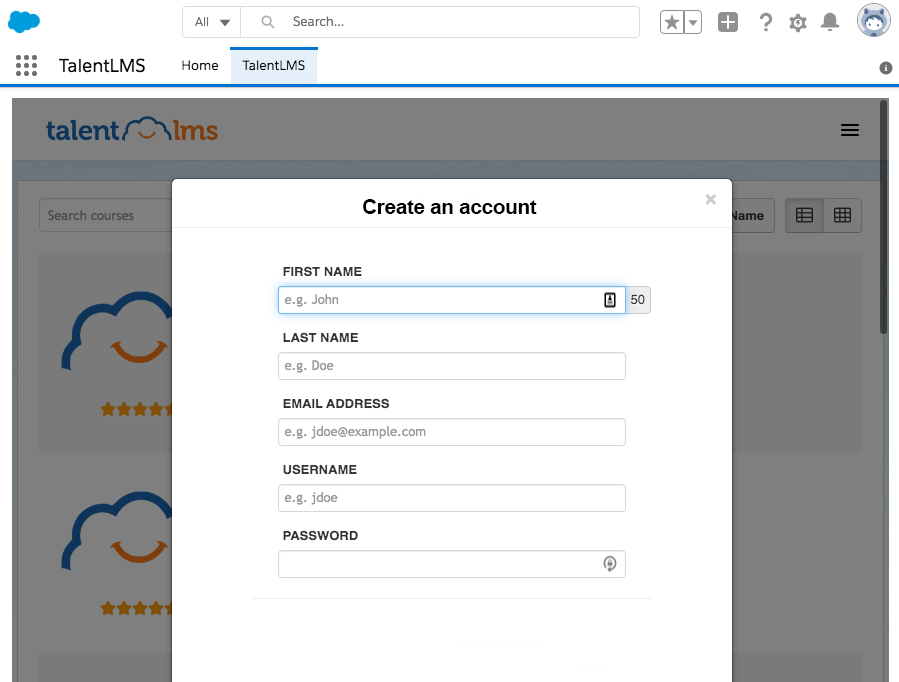Select the TalentLMS tab

(x=273, y=65)
